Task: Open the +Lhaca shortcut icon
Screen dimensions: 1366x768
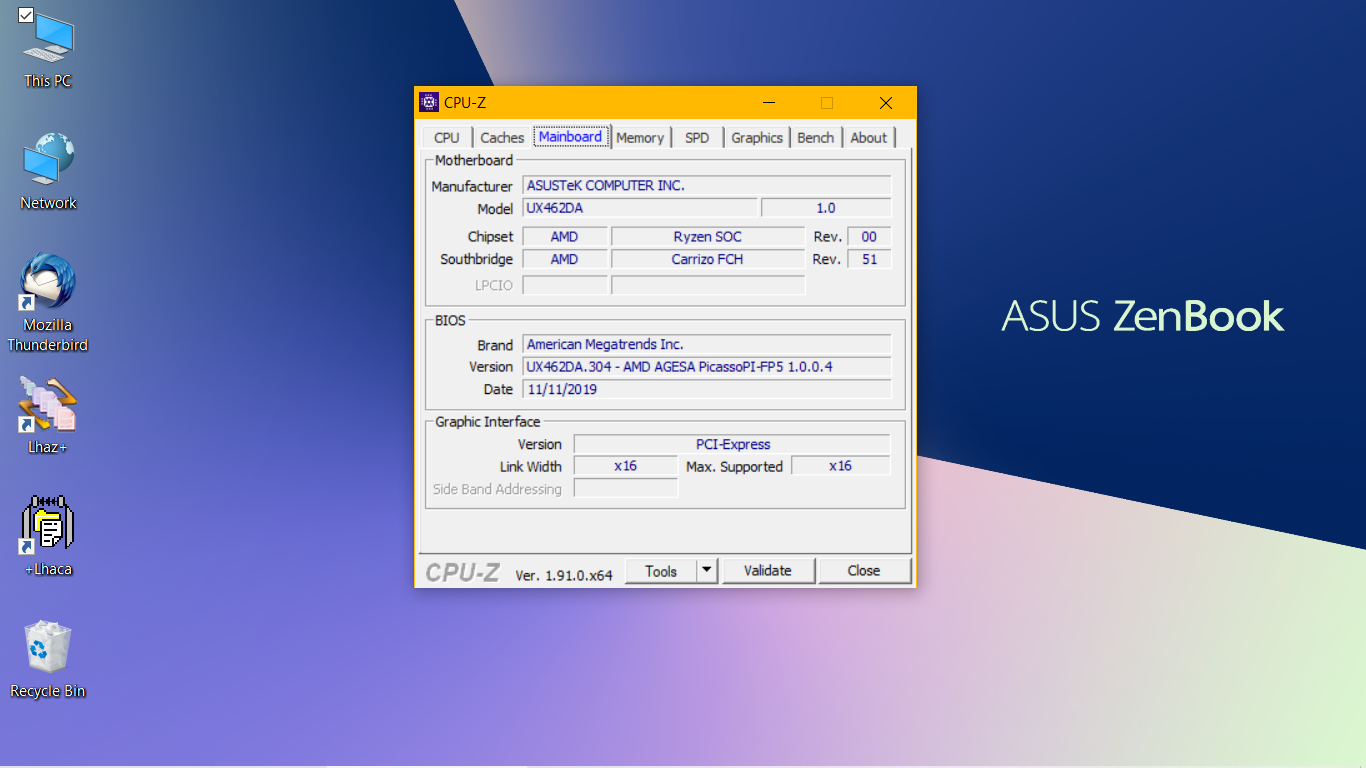Action: [48, 537]
